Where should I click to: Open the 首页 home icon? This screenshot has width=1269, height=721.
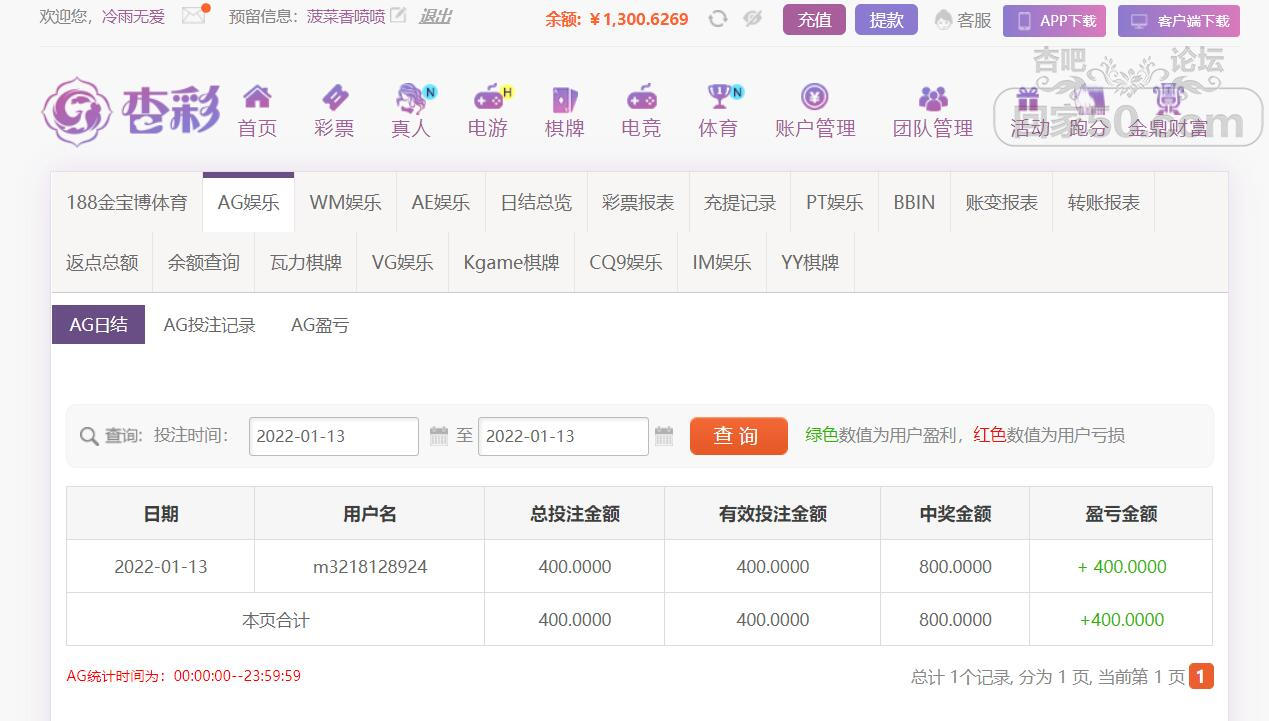[x=257, y=98]
